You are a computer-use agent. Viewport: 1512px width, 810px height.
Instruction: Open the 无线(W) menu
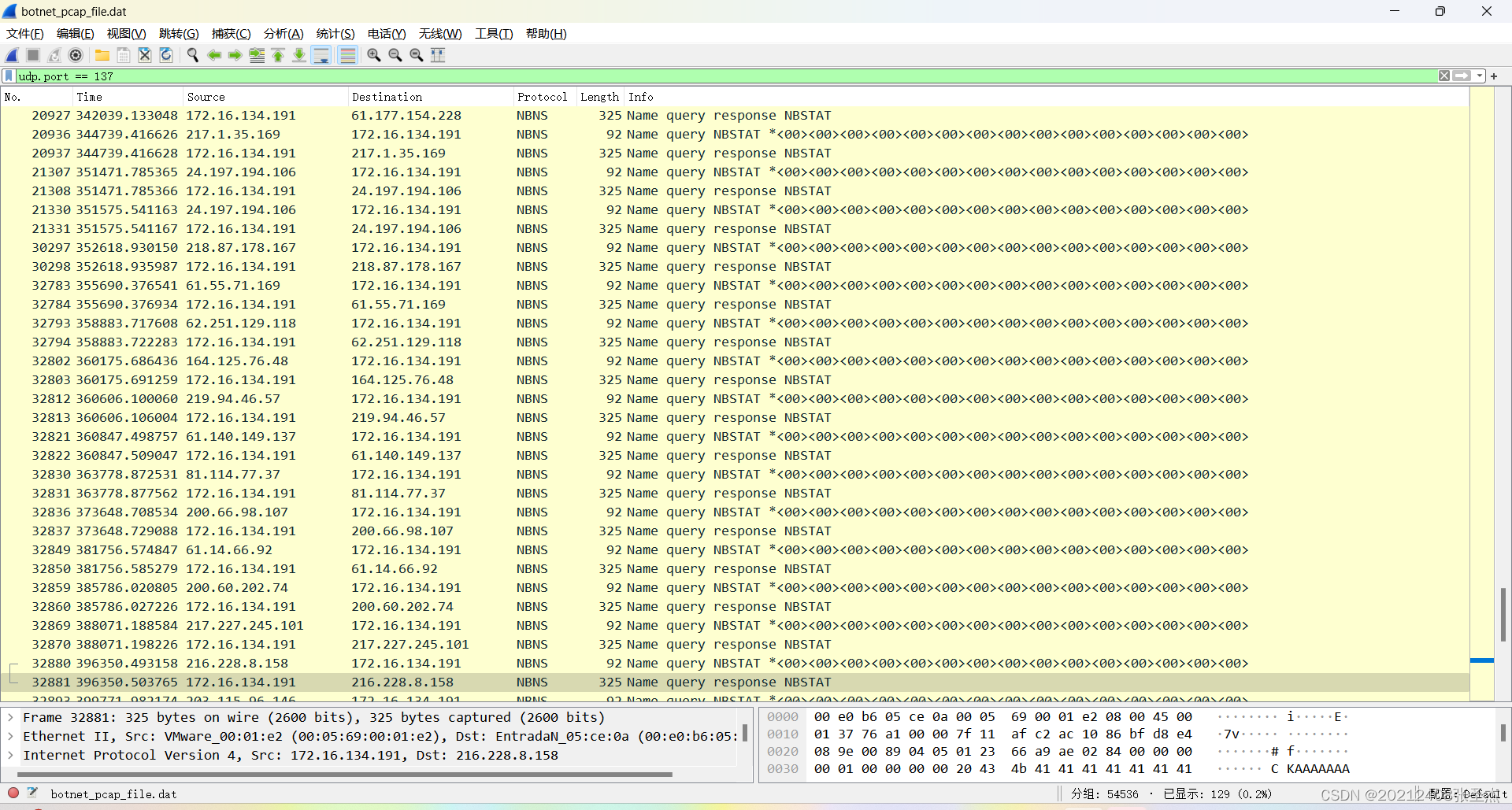440,34
